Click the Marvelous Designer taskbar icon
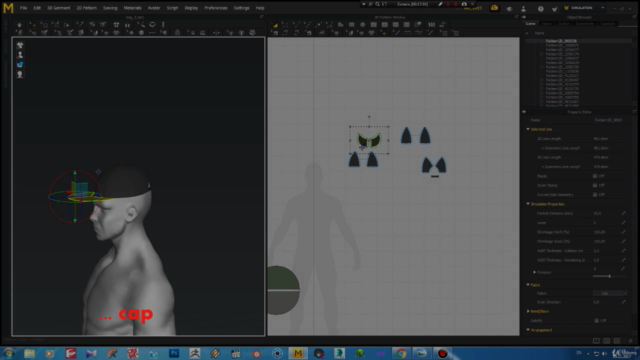The image size is (640, 360). tap(298, 353)
